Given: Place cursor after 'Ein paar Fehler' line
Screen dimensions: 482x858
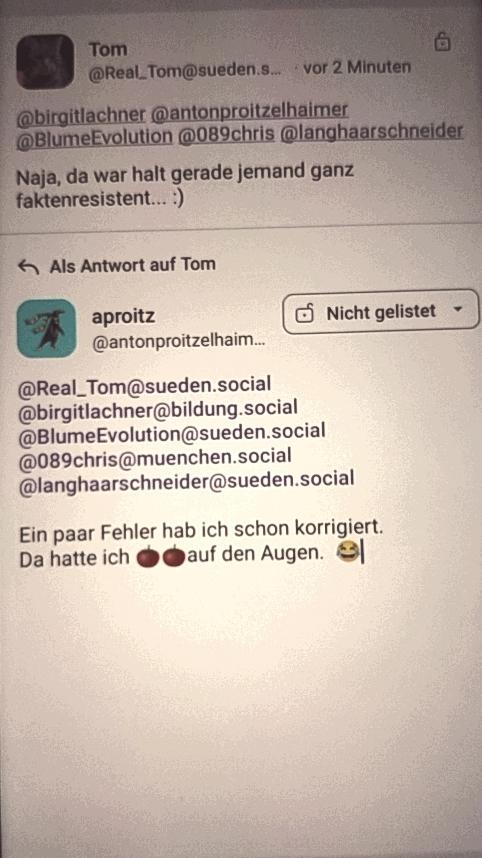Looking at the screenshot, I should (x=383, y=531).
